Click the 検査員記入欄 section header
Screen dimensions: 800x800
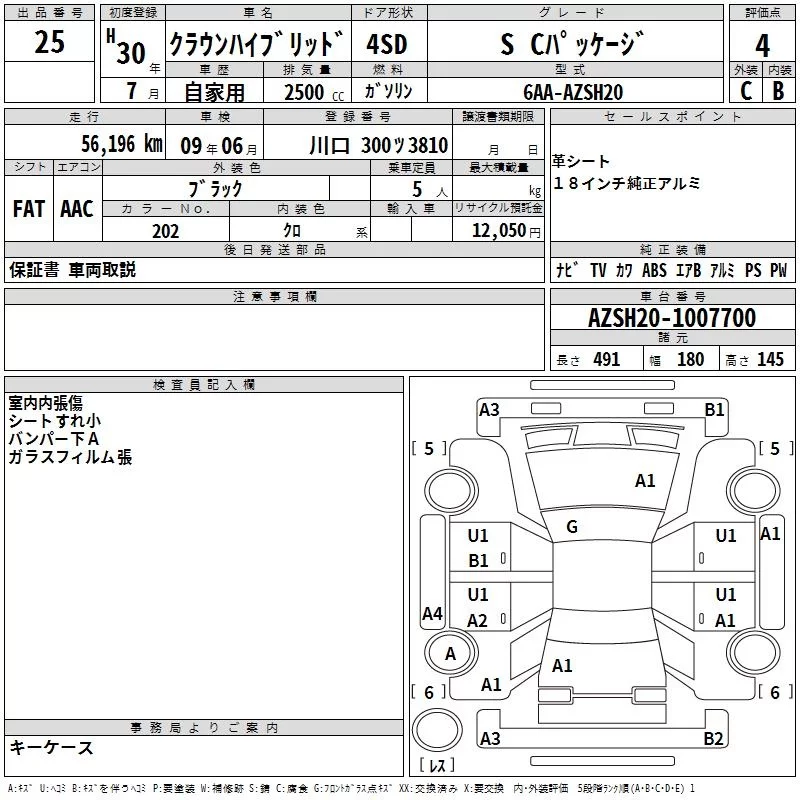204,385
